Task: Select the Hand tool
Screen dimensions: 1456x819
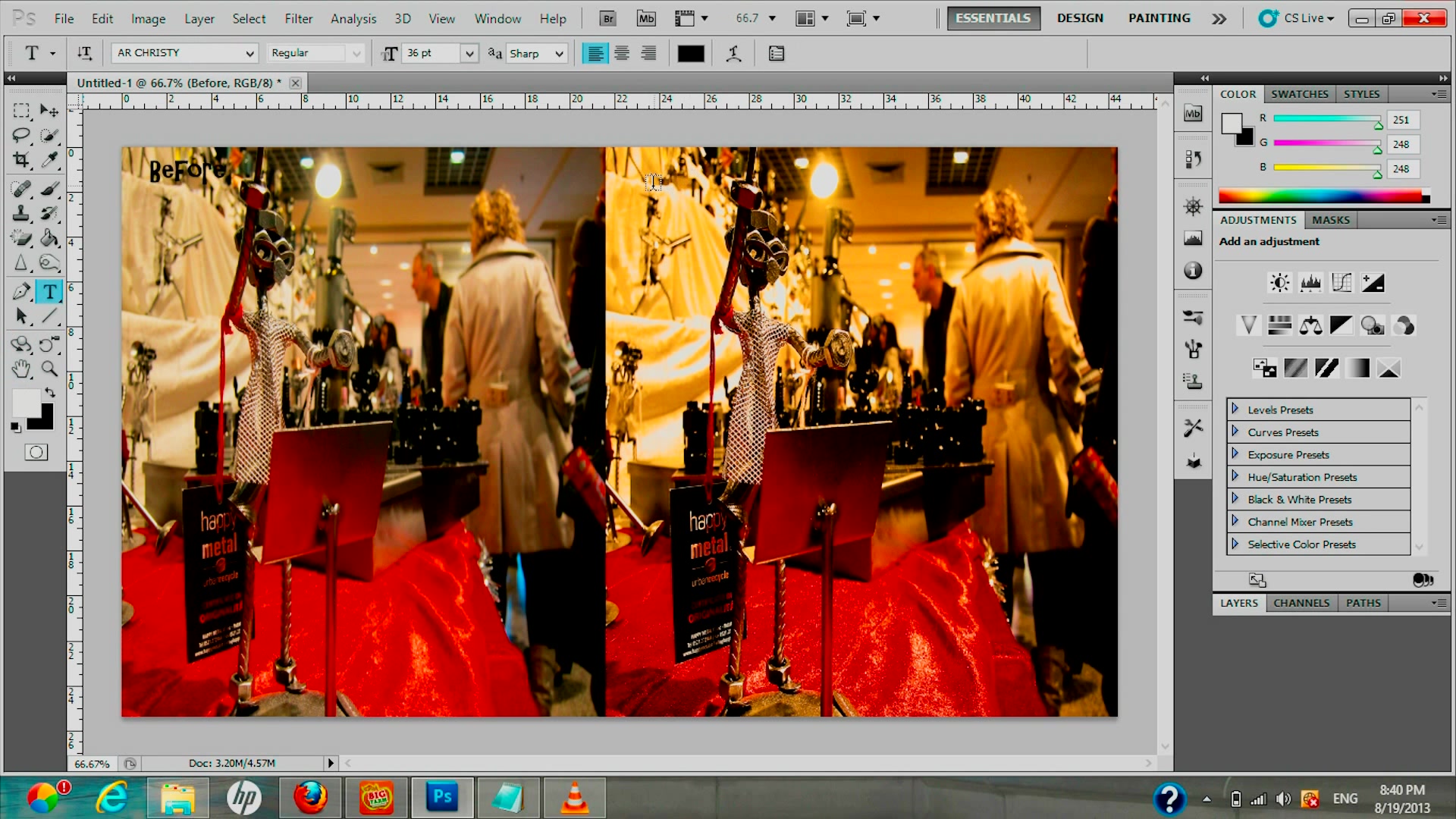Action: tap(22, 369)
